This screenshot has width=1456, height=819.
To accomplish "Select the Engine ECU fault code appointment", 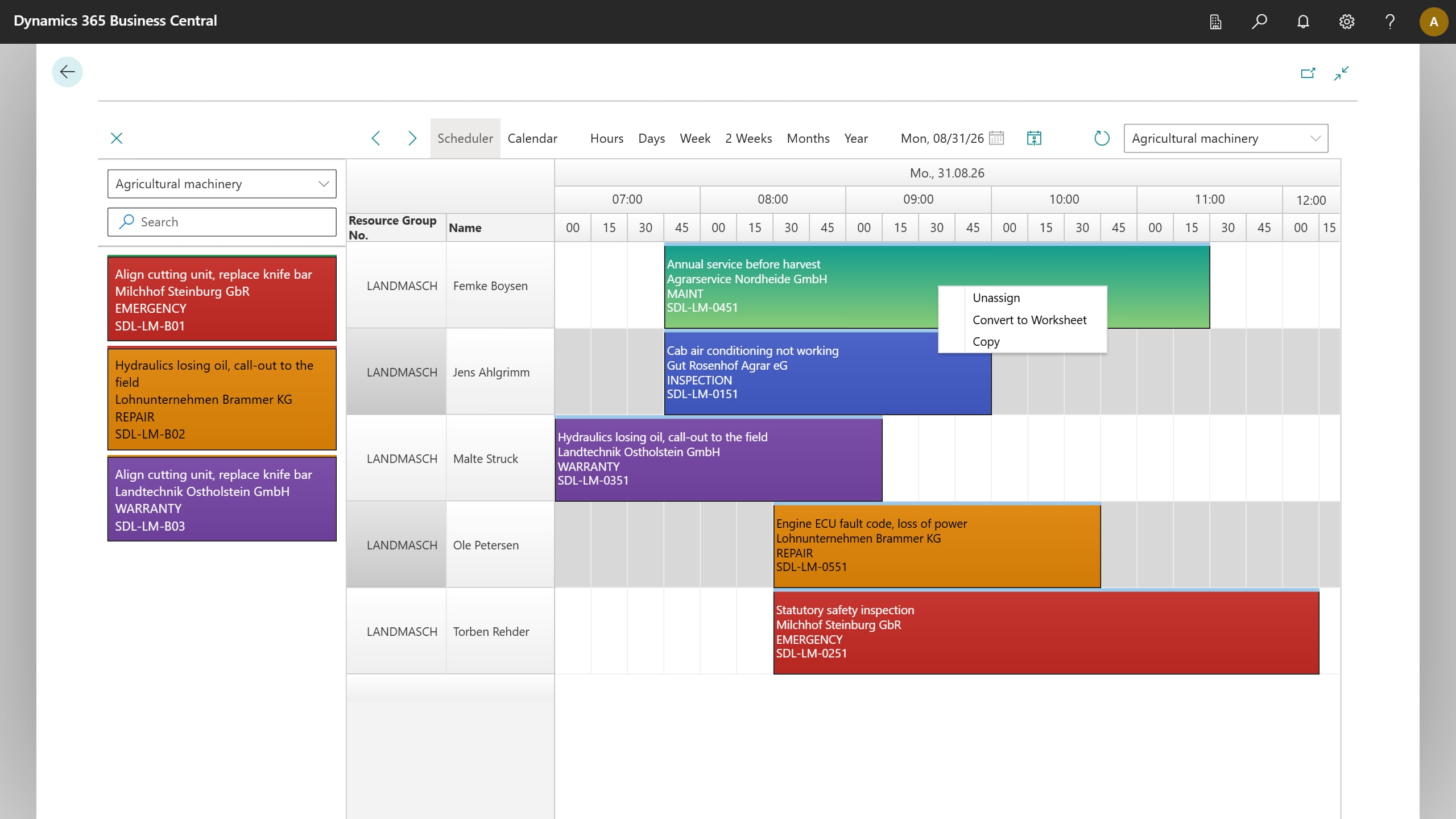I will [937, 545].
